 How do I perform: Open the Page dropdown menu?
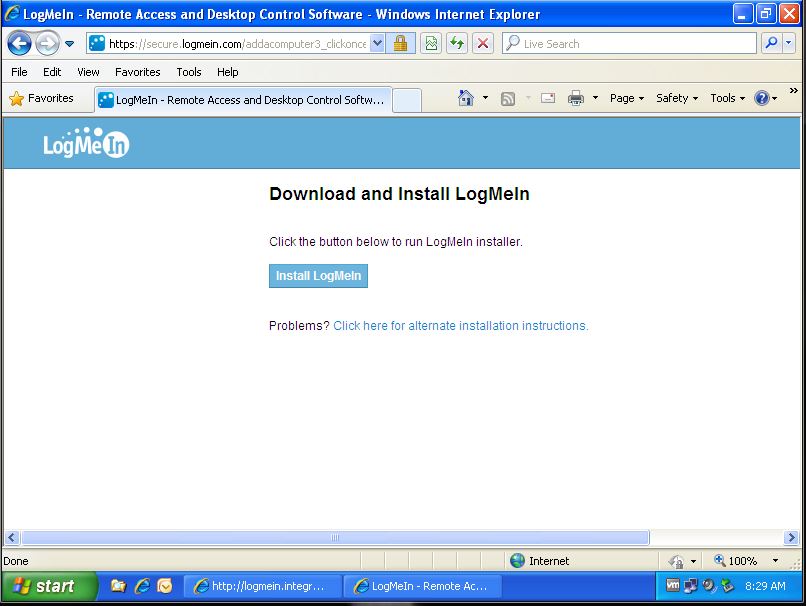pyautogui.click(x=627, y=98)
